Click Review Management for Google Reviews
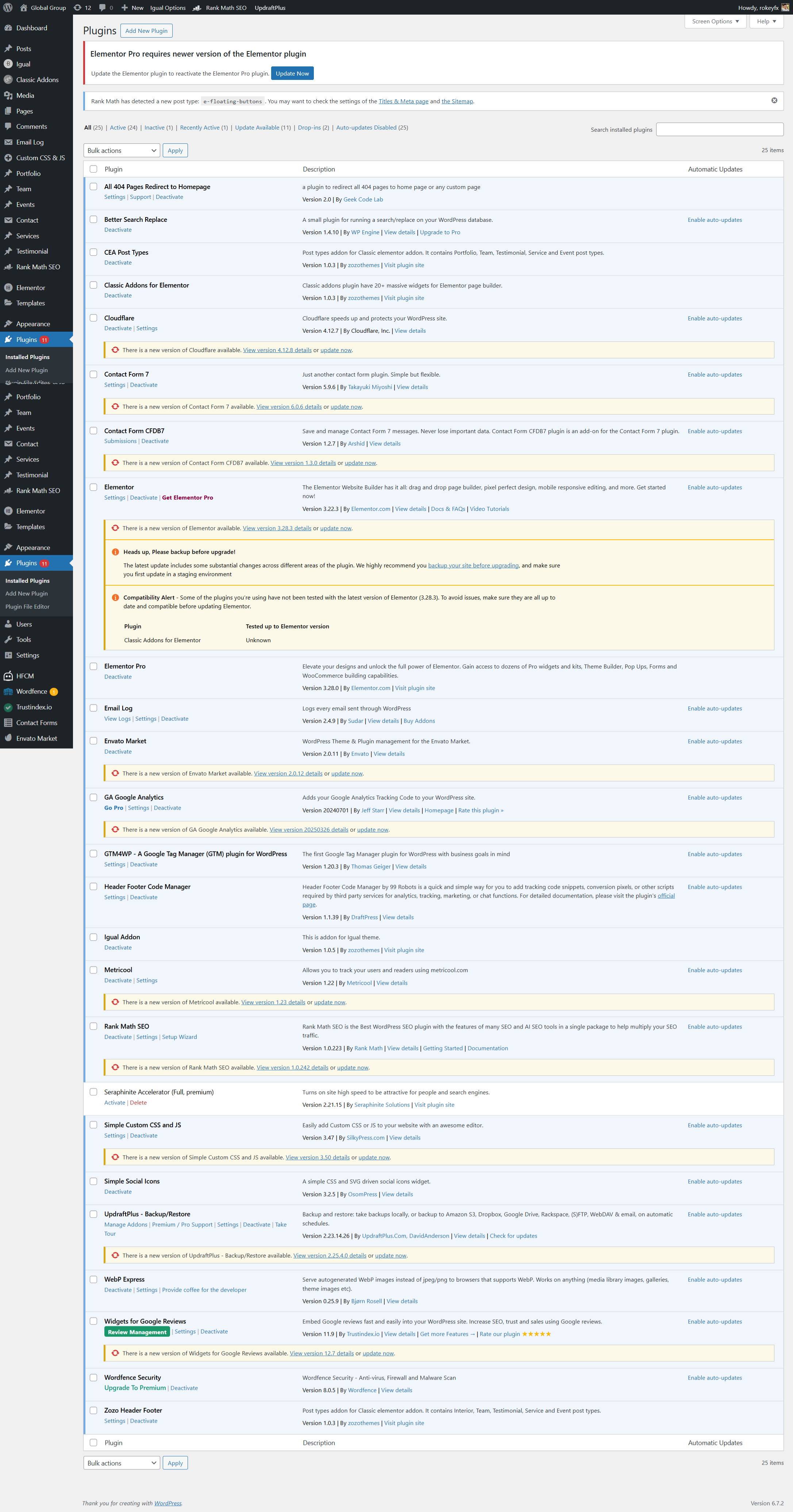Image resolution: width=793 pixels, height=1512 pixels. 137,1332
